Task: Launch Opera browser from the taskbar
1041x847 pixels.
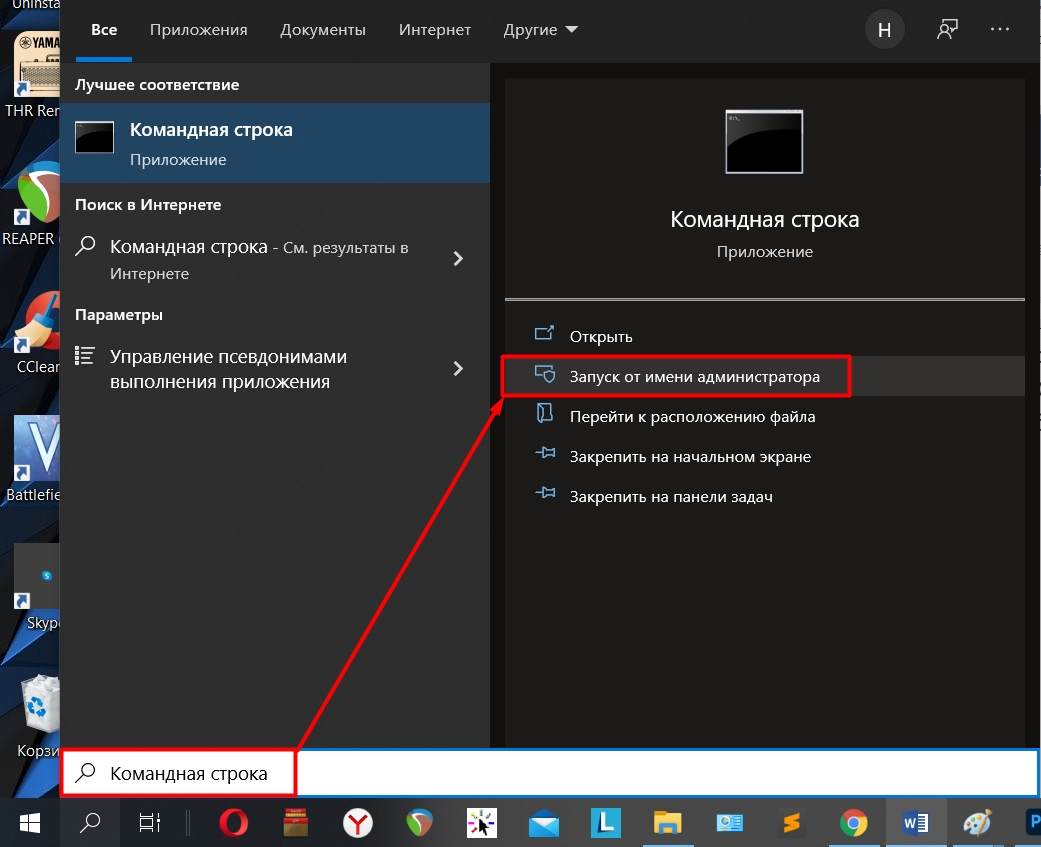Action: pos(234,823)
